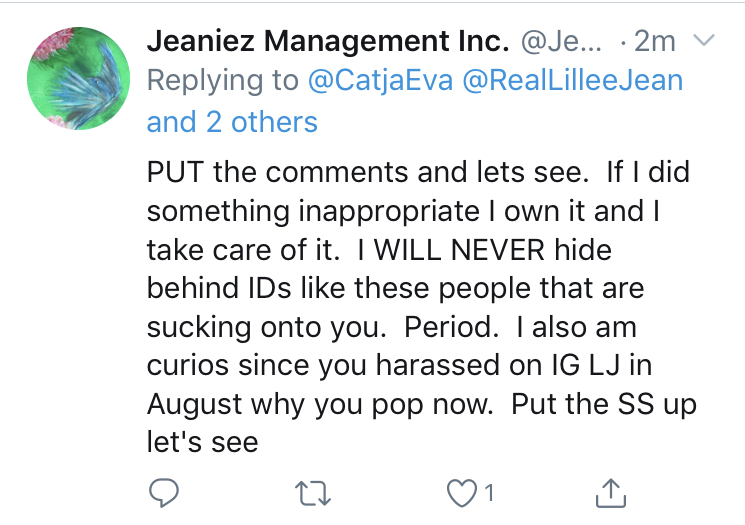Screen dimensions: 745x525
Task: Visit the @CatjaEva mention link
Action: tap(381, 80)
